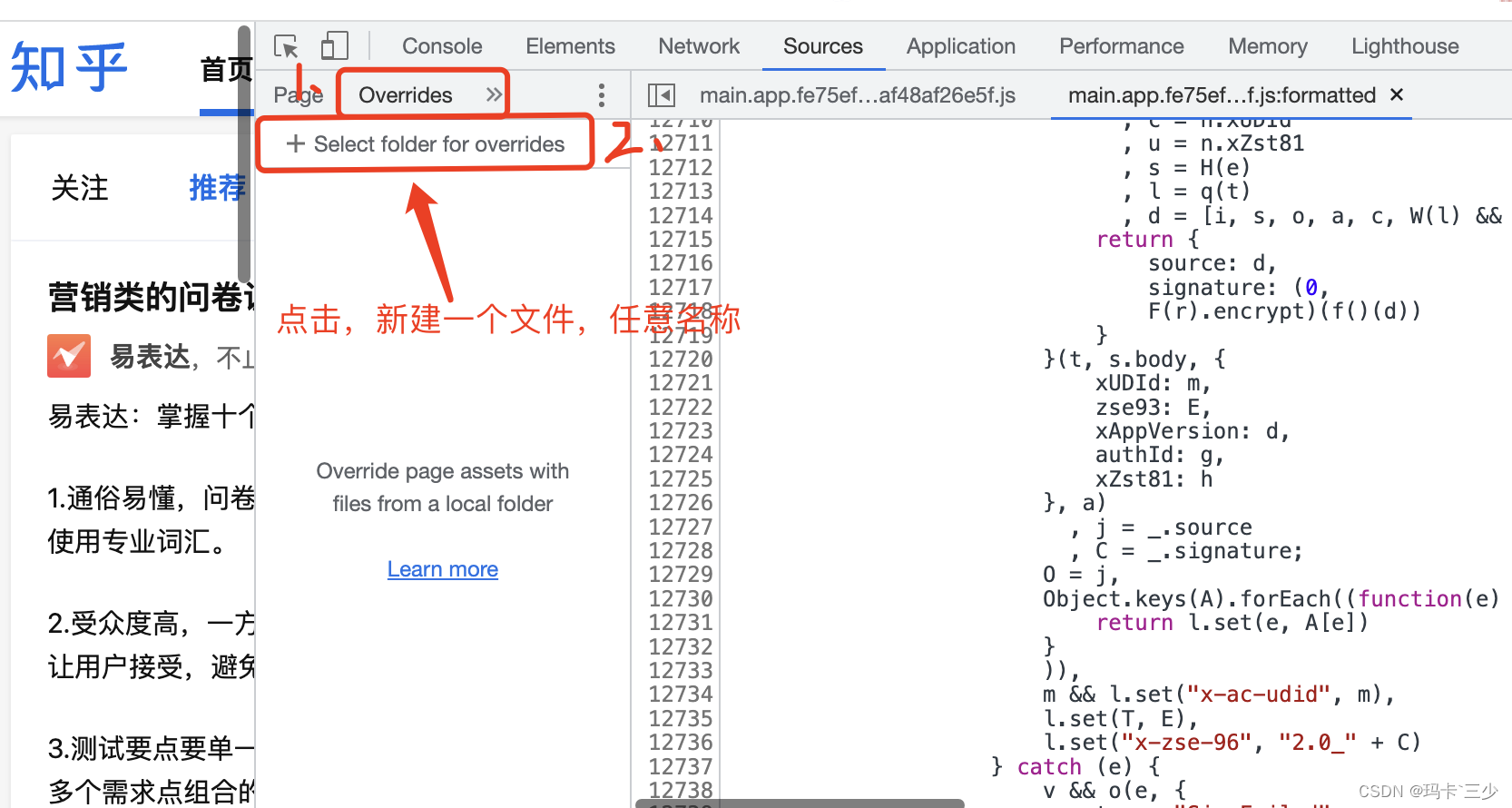Image resolution: width=1512 pixels, height=808 pixels.
Task: Switch to the Performance tab
Action: pos(1122,46)
